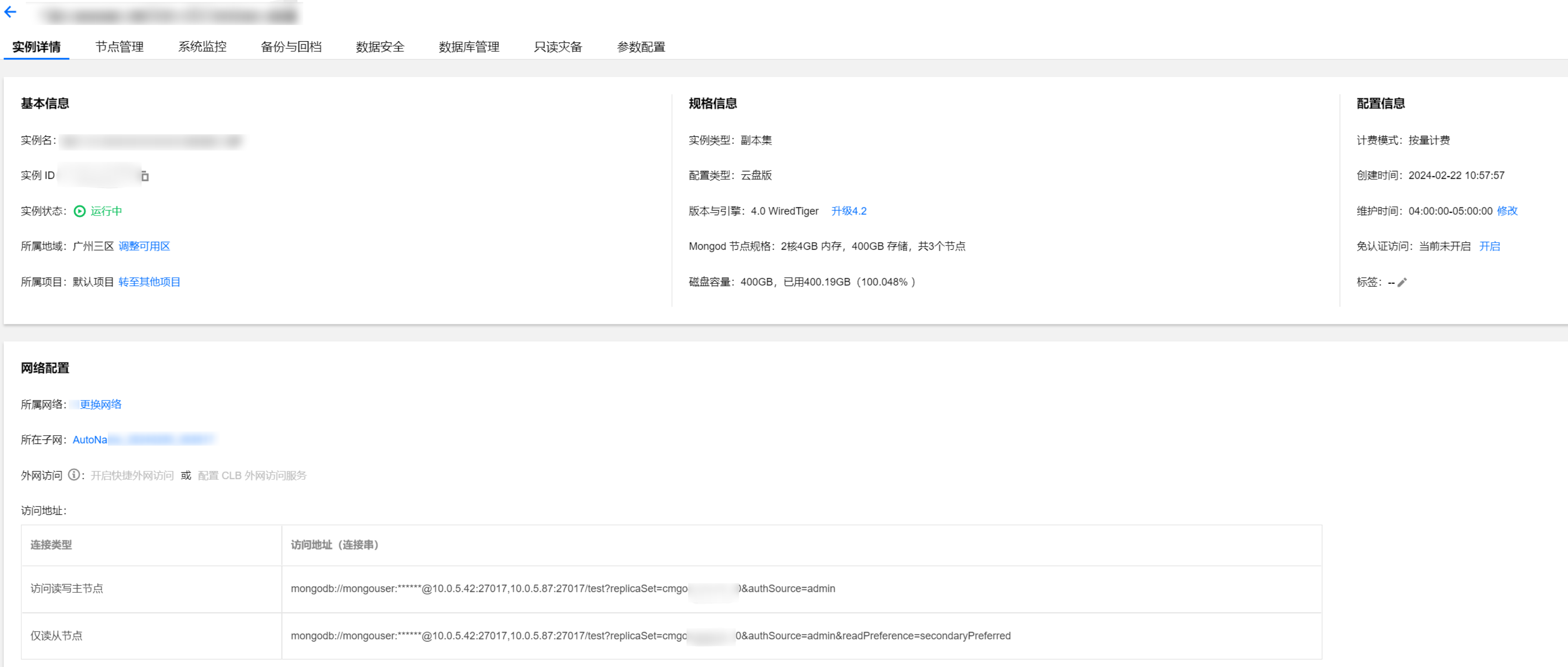Edit tags using the pencil icon

(1402, 282)
